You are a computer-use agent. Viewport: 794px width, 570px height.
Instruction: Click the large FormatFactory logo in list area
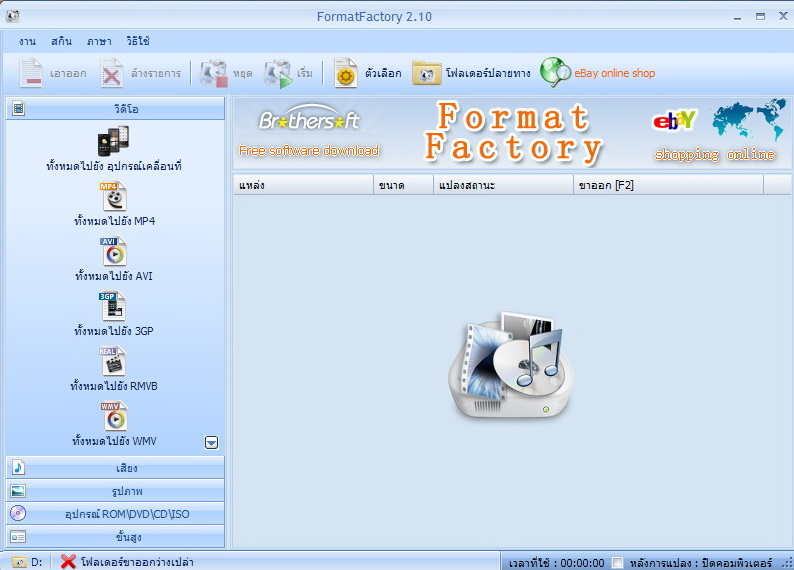(x=511, y=365)
